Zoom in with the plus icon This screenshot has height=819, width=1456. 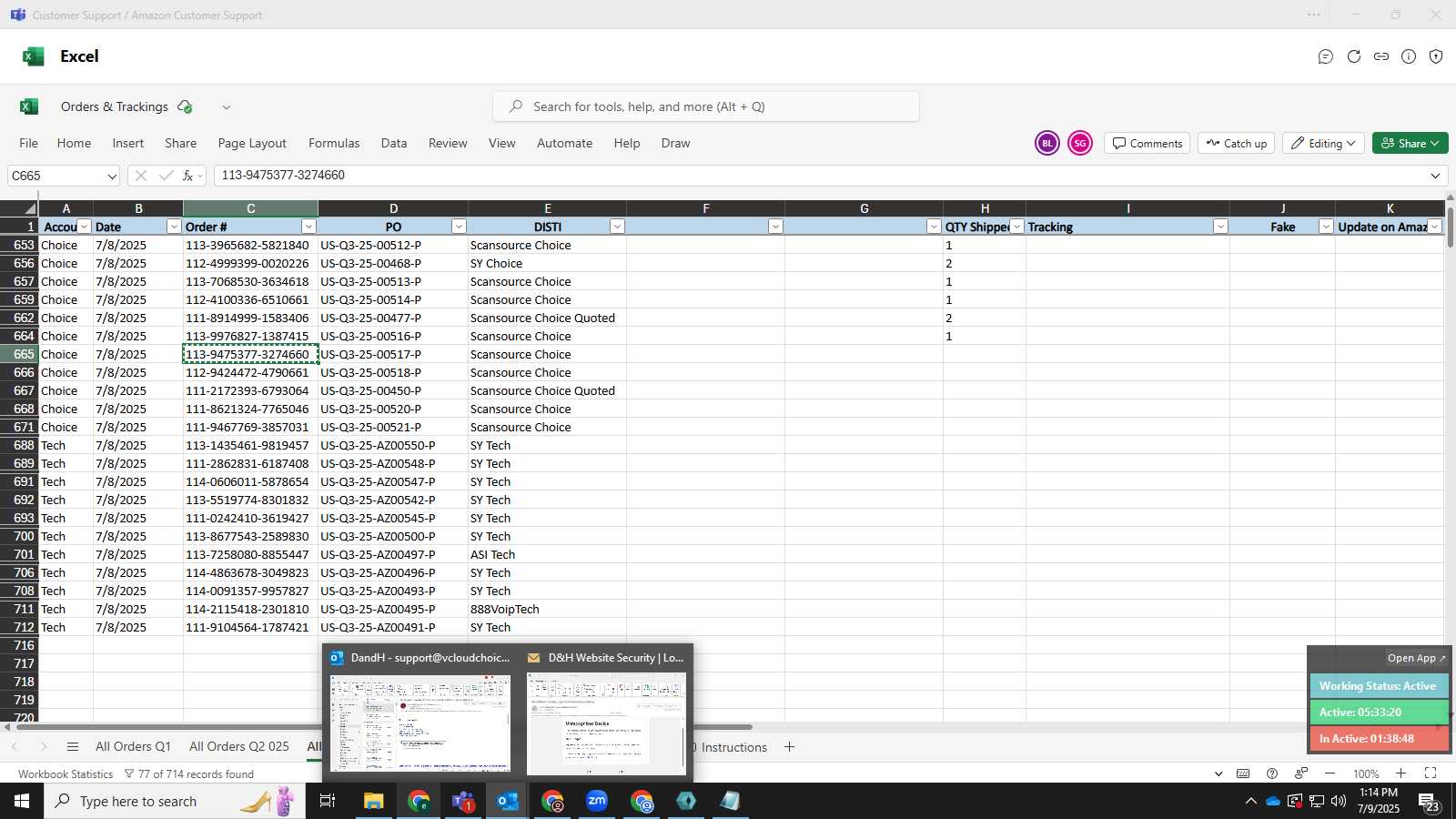[1401, 773]
